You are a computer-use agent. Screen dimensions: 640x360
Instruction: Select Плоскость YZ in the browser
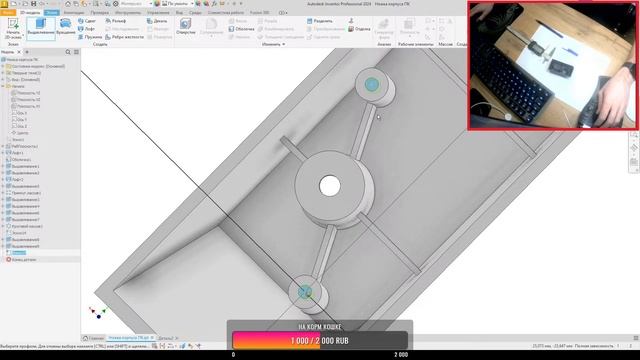pos(25,93)
